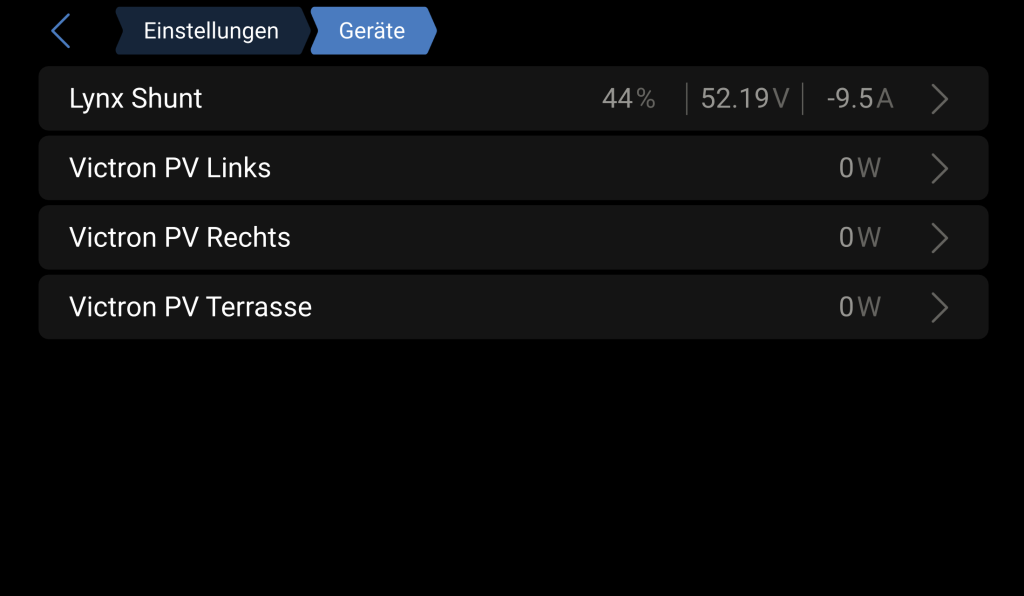Click the 44% state of charge value
Screen dimensions: 1024x596
(628, 99)
